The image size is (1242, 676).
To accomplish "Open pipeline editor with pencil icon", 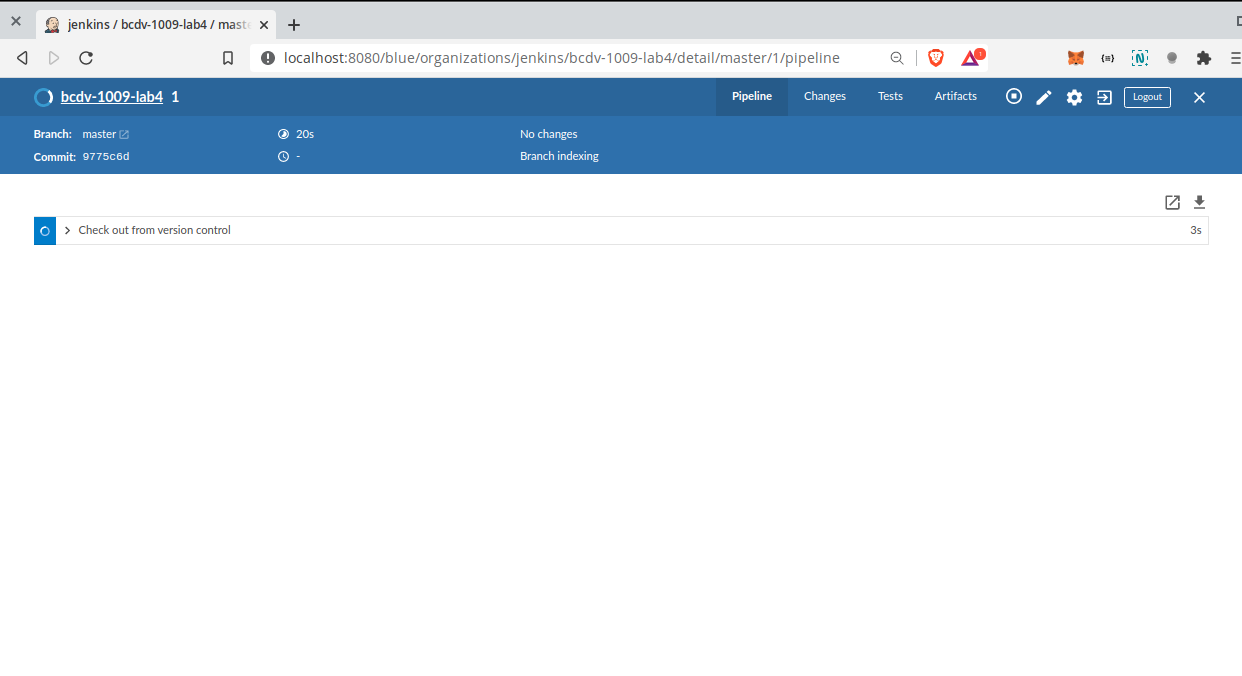I will point(1044,97).
